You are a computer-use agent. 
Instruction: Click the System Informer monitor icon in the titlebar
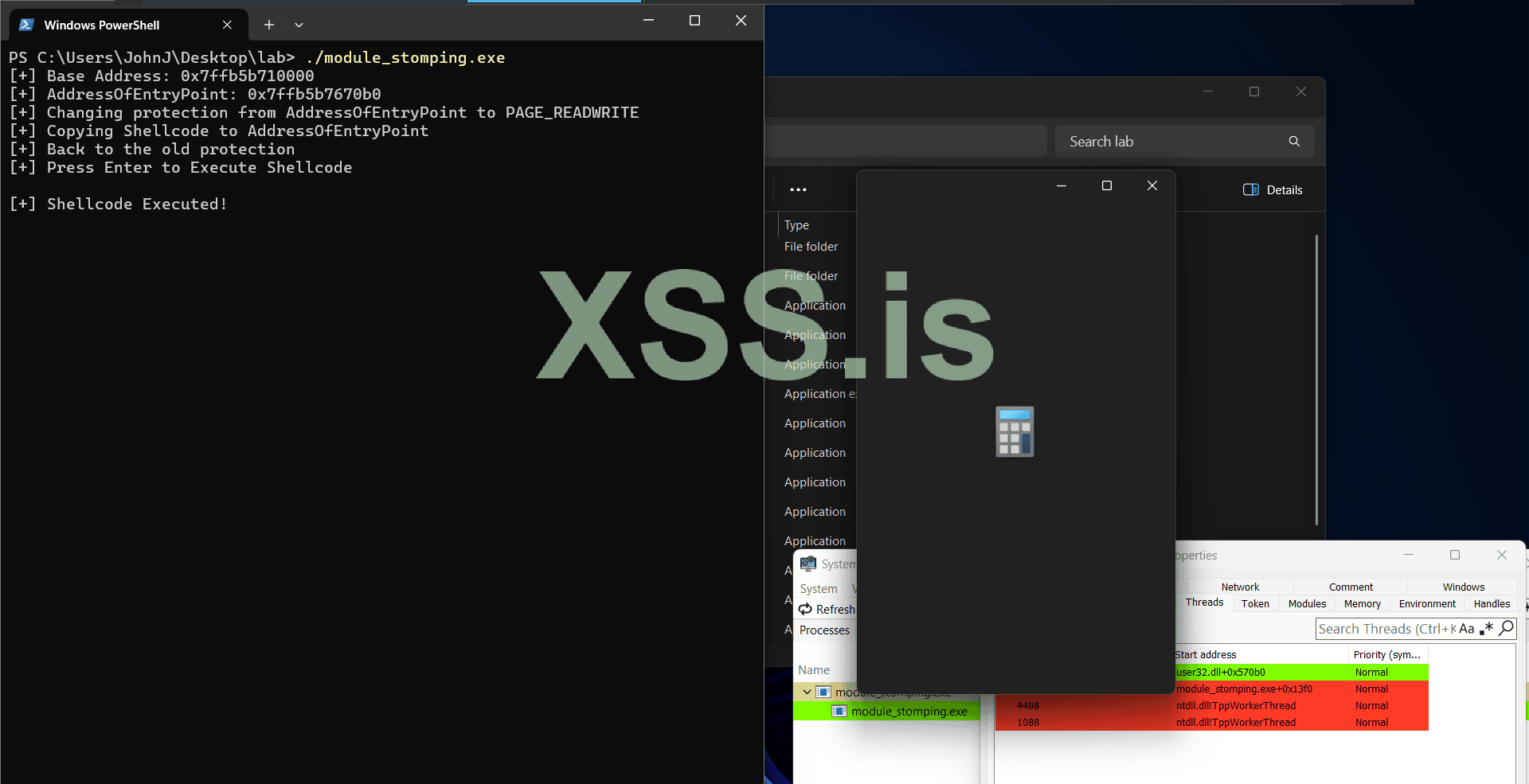point(807,564)
